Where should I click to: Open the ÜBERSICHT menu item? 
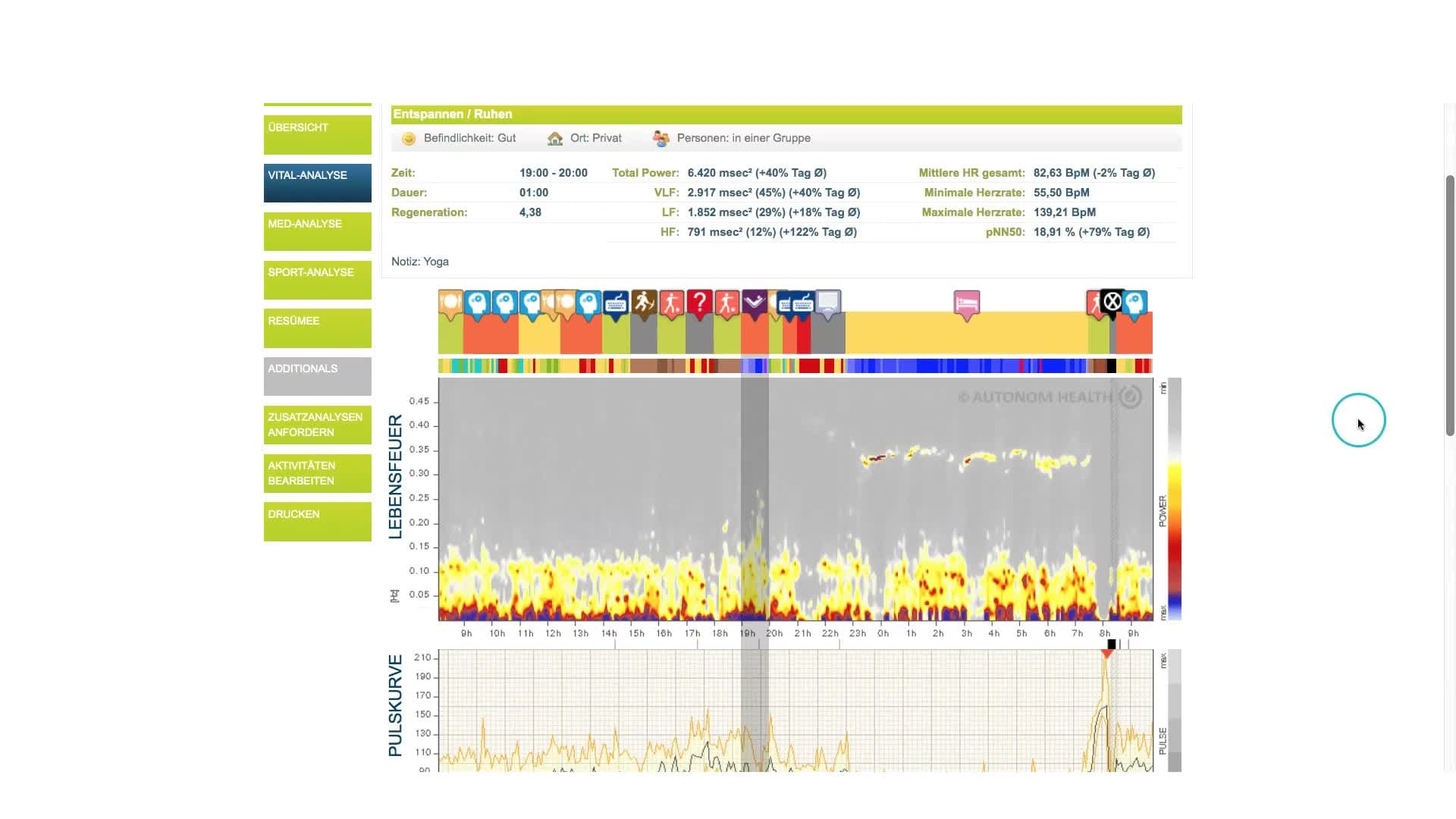point(317,134)
